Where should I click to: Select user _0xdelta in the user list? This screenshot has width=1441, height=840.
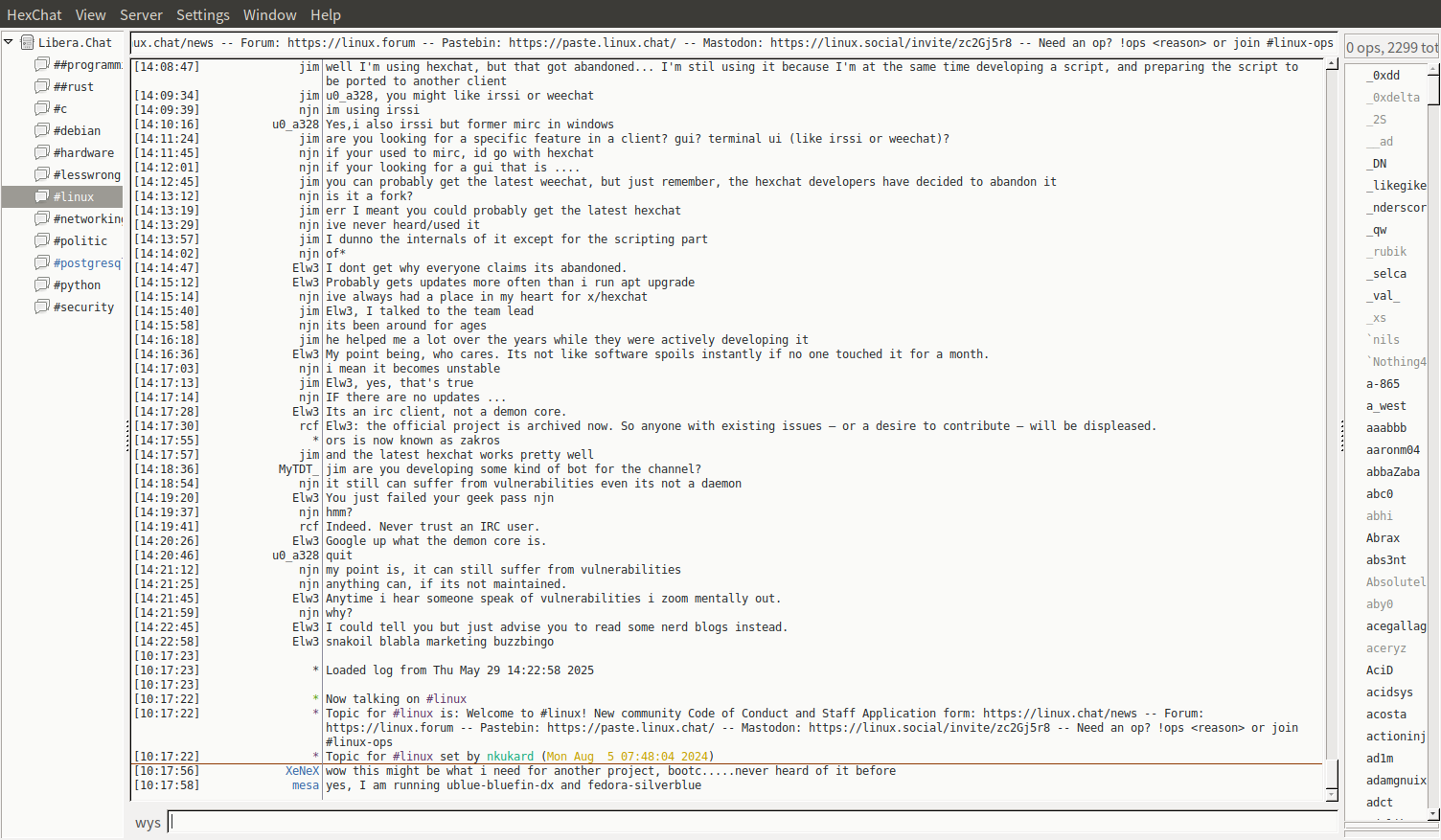coord(1393,98)
